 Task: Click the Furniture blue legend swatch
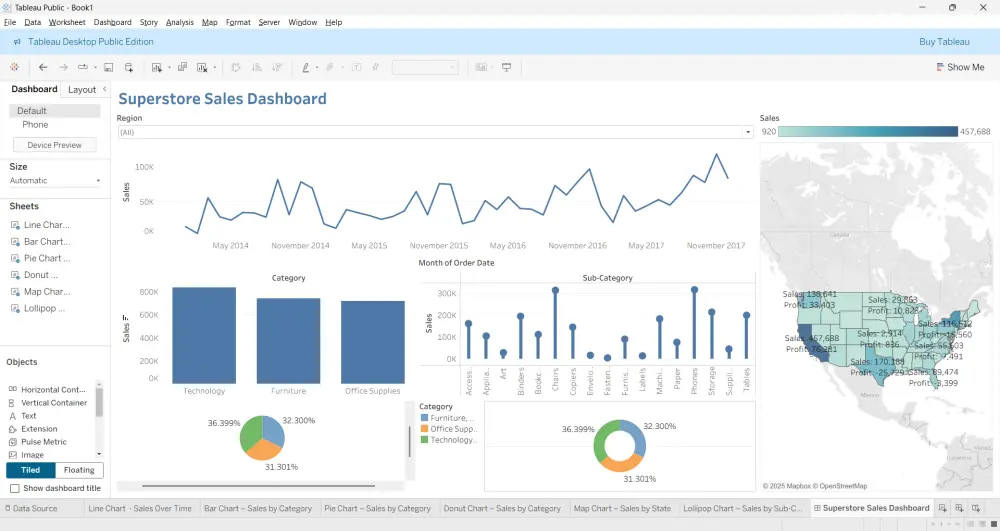(424, 418)
